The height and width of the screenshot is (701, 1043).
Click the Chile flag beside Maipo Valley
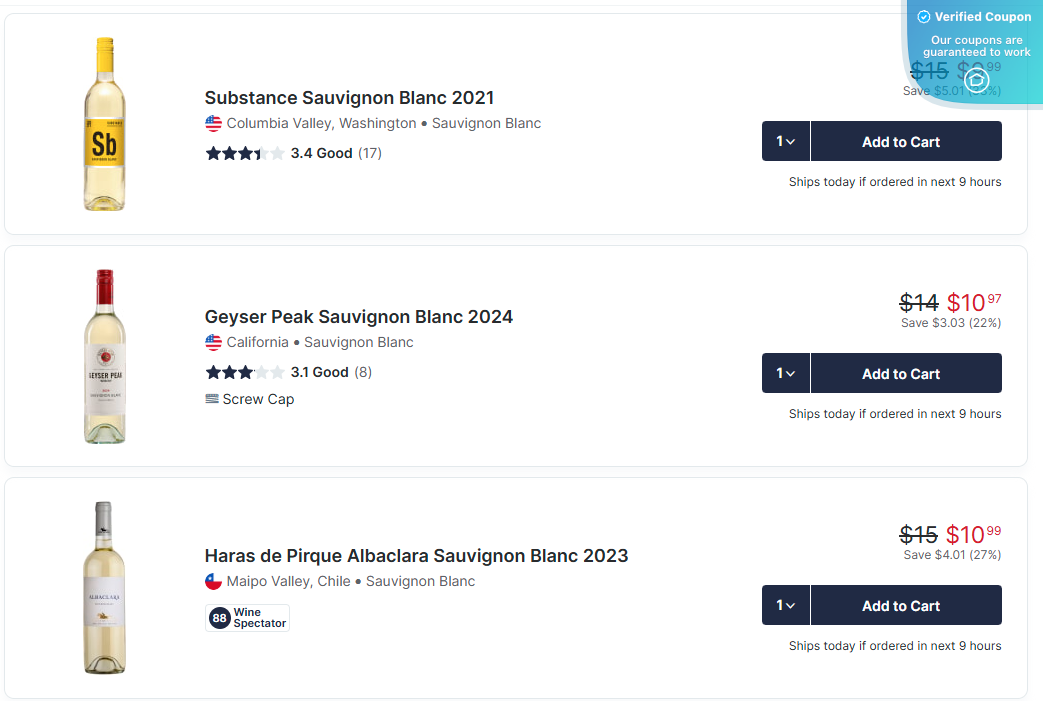(x=213, y=581)
